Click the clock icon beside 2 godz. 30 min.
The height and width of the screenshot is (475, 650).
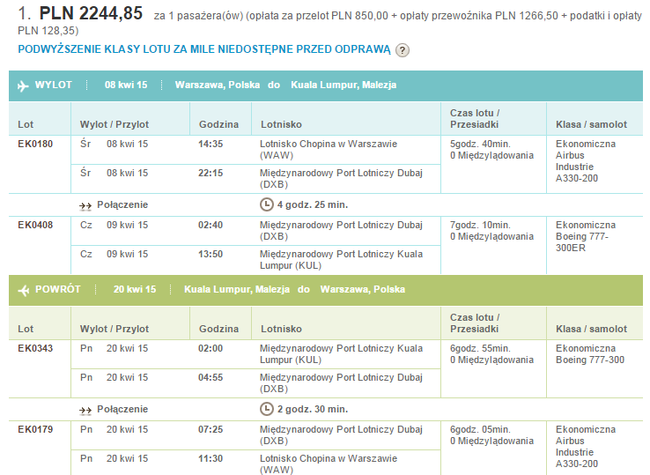tap(267, 409)
